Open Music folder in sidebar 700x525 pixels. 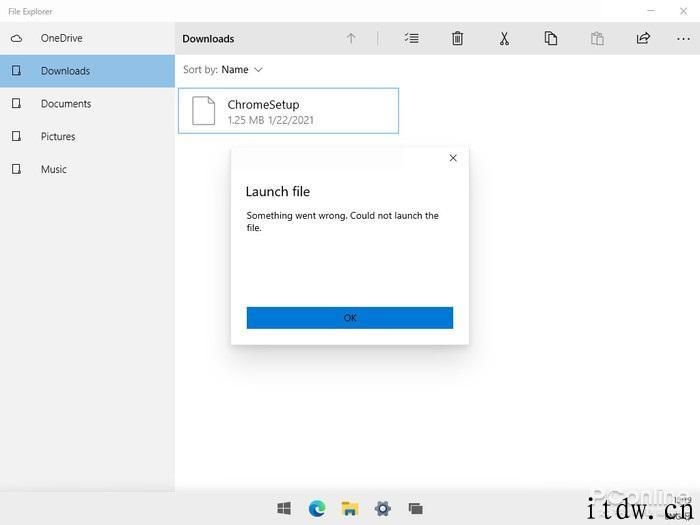(x=88, y=169)
